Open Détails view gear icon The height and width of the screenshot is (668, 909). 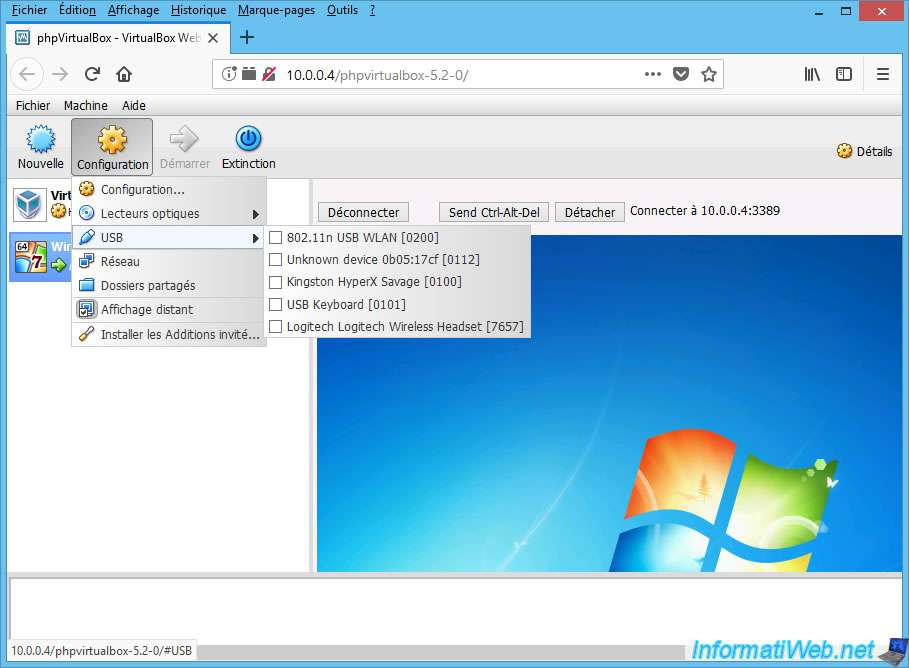pos(844,151)
